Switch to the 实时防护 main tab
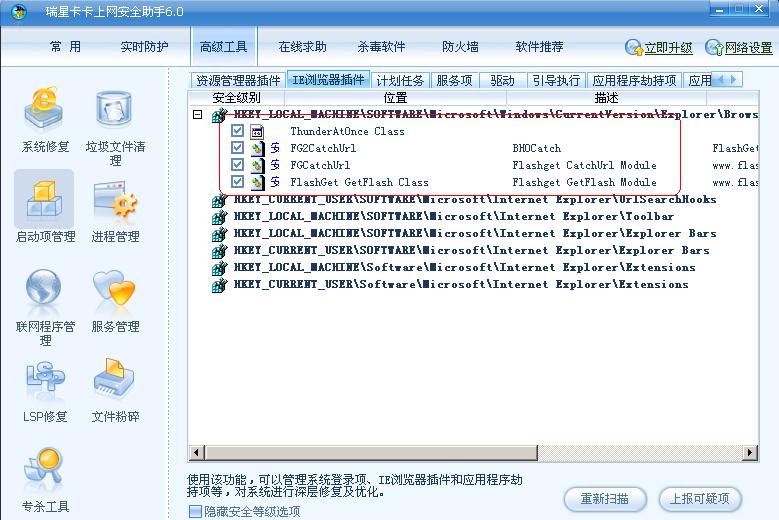 144,47
